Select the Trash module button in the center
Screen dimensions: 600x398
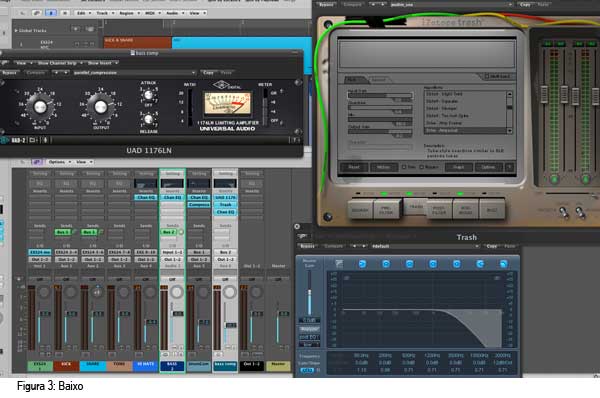tap(415, 207)
